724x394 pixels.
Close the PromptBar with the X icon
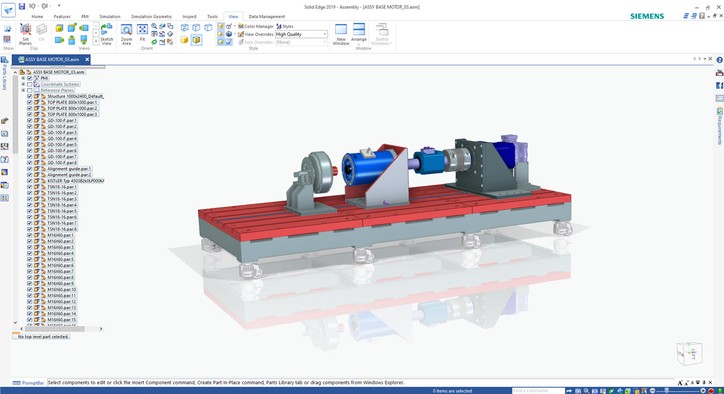[x=711, y=382]
